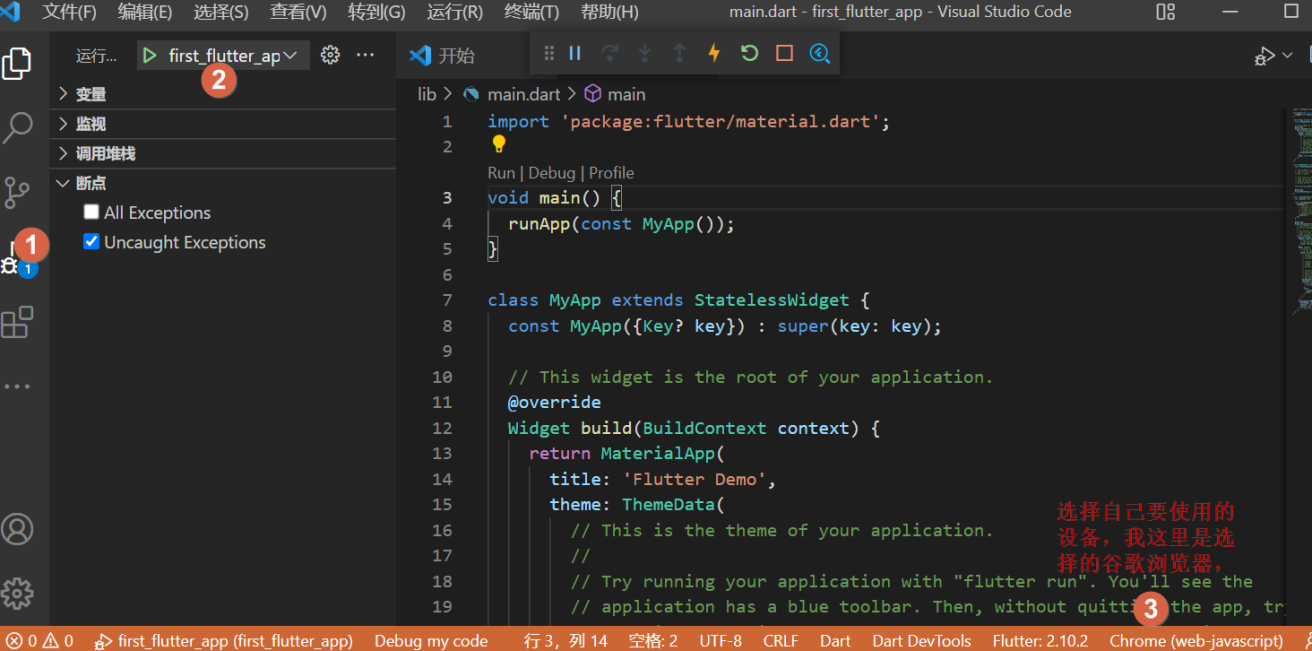1312x651 pixels.
Task: Open debug sidebar more actions ellipsis
Action: pyautogui.click(x=366, y=55)
